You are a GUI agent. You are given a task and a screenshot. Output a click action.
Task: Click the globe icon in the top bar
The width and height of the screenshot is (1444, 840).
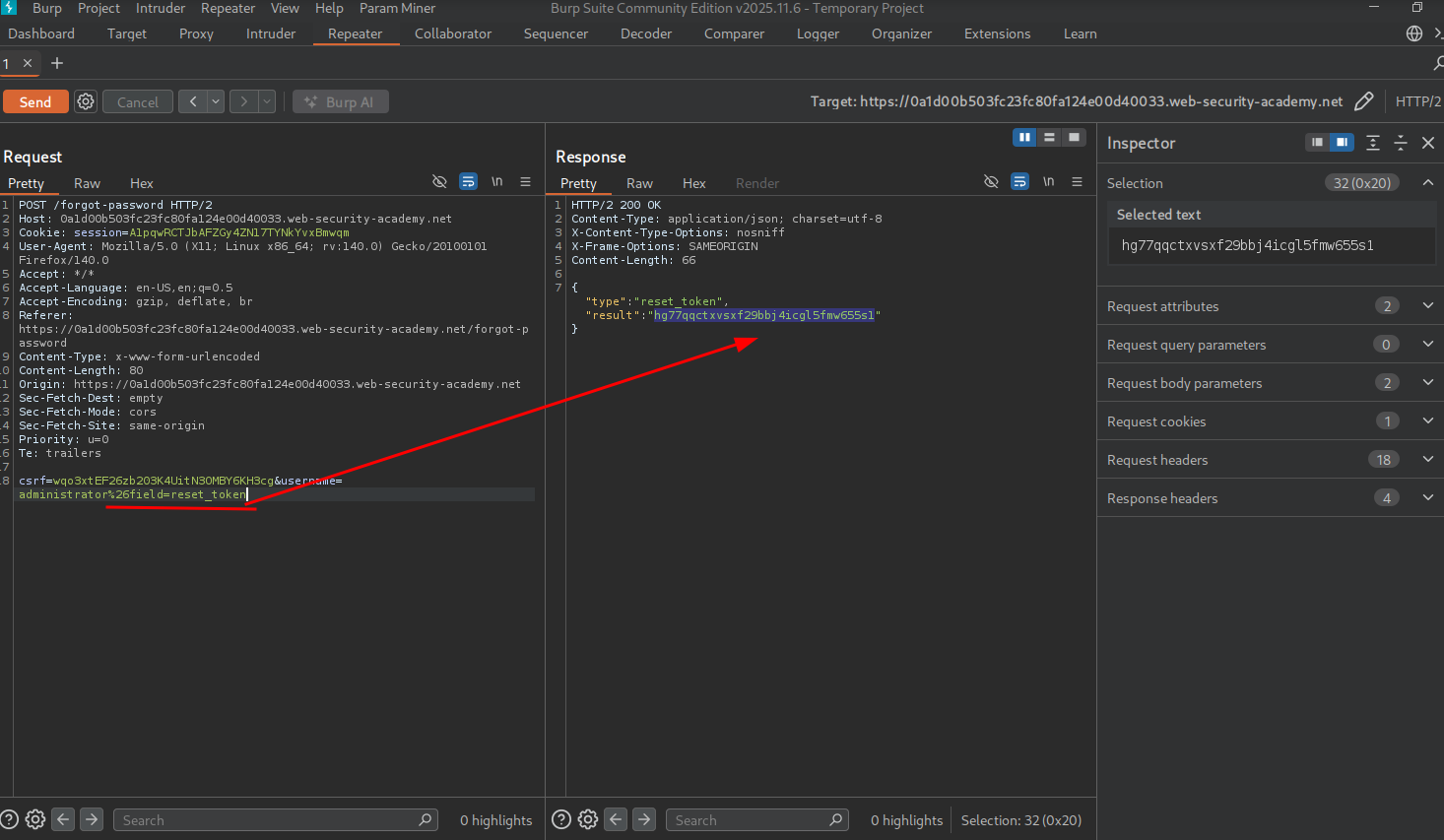(x=1414, y=33)
